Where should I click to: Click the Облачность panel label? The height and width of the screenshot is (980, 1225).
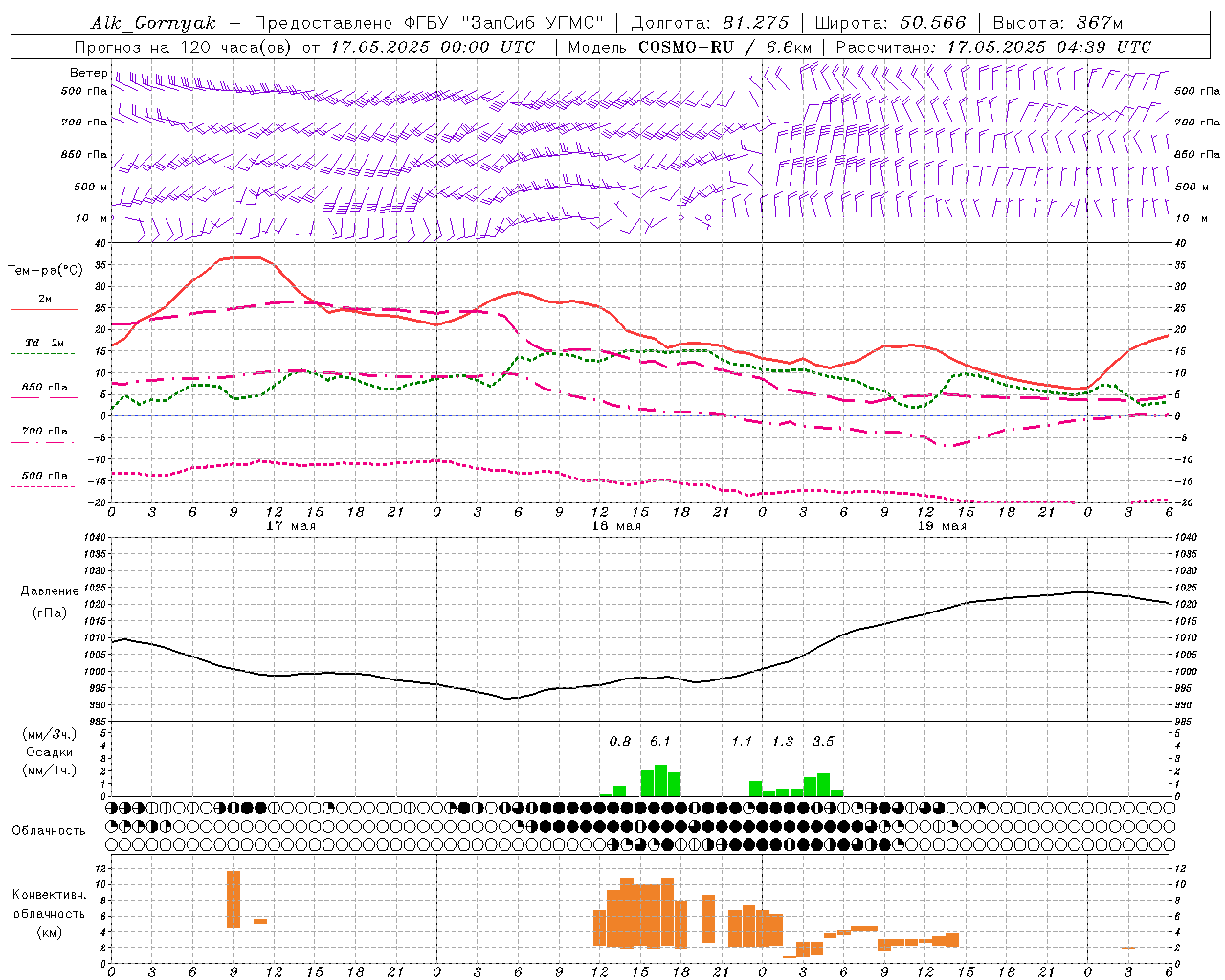[x=49, y=831]
